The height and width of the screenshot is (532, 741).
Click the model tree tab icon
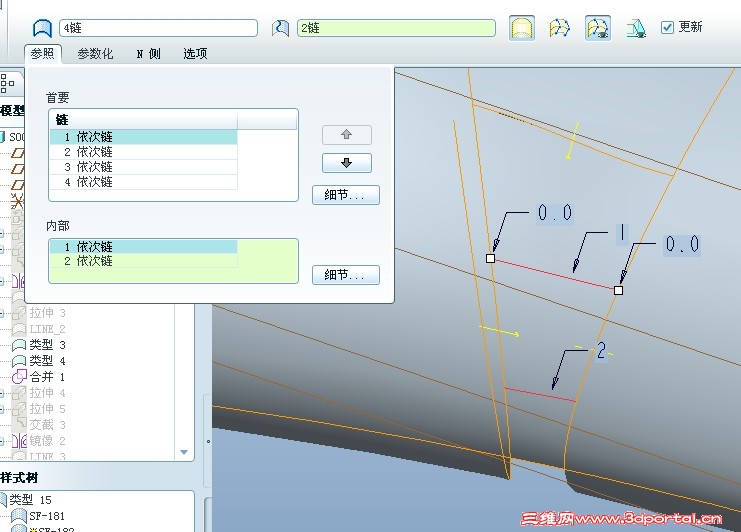click(x=8, y=83)
